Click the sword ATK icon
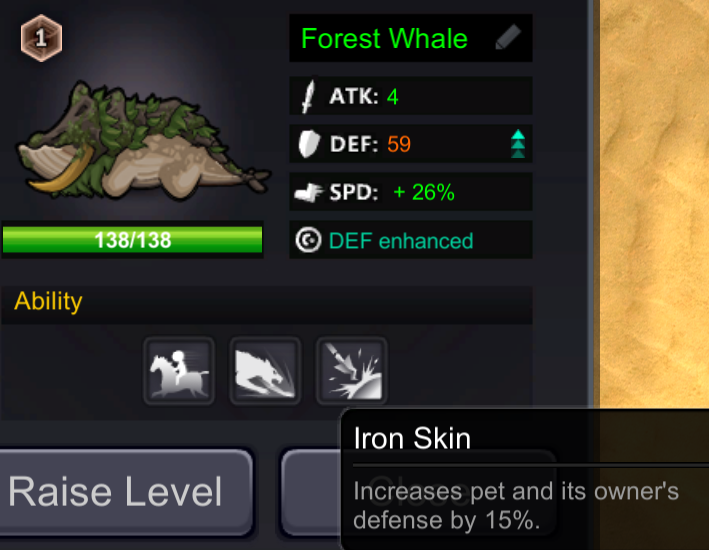Image resolution: width=709 pixels, height=550 pixels. [x=308, y=96]
